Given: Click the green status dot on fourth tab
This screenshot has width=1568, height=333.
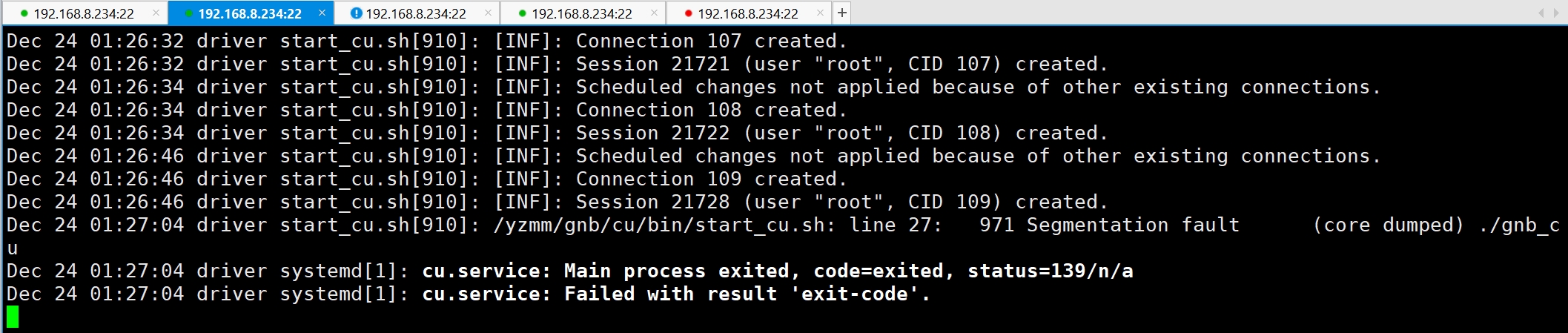Looking at the screenshot, I should pos(523,13).
